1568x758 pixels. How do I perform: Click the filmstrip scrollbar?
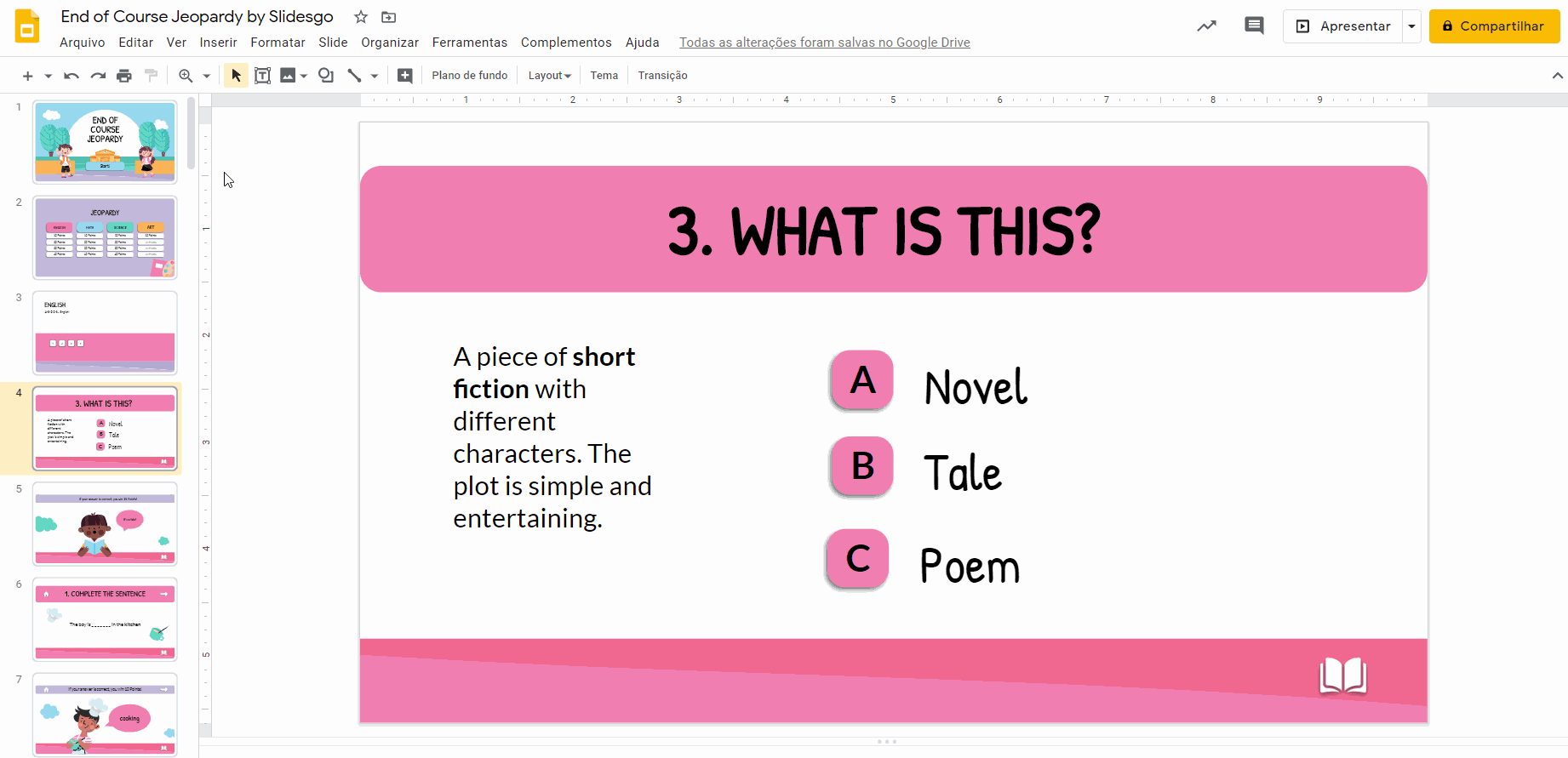(192, 134)
